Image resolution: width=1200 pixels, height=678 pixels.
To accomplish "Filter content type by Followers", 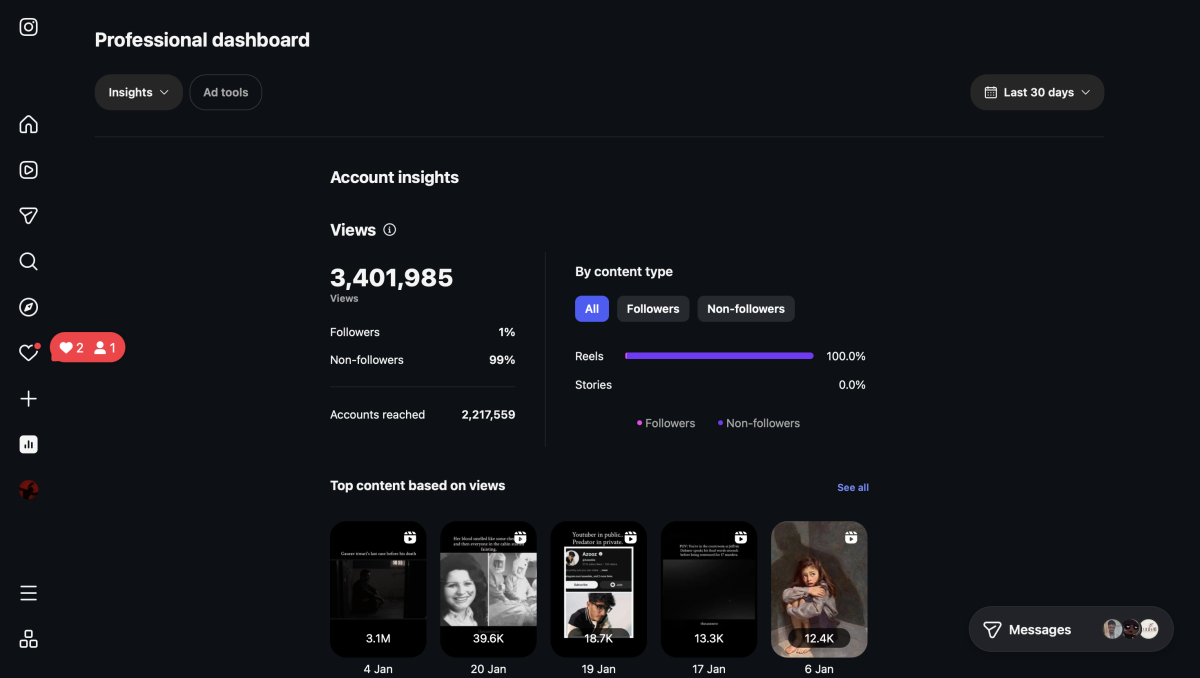I will tap(653, 309).
